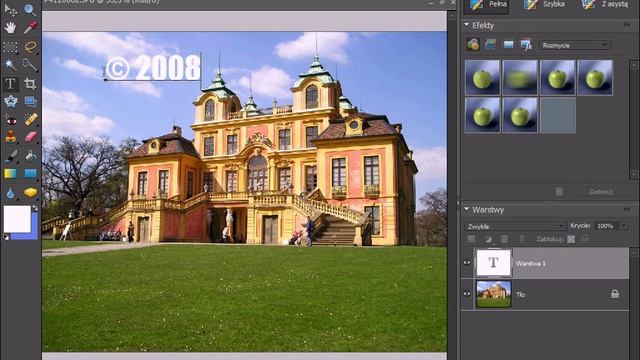Select the Rectangular Marquee tool
This screenshot has height=360, width=640.
(x=10, y=47)
